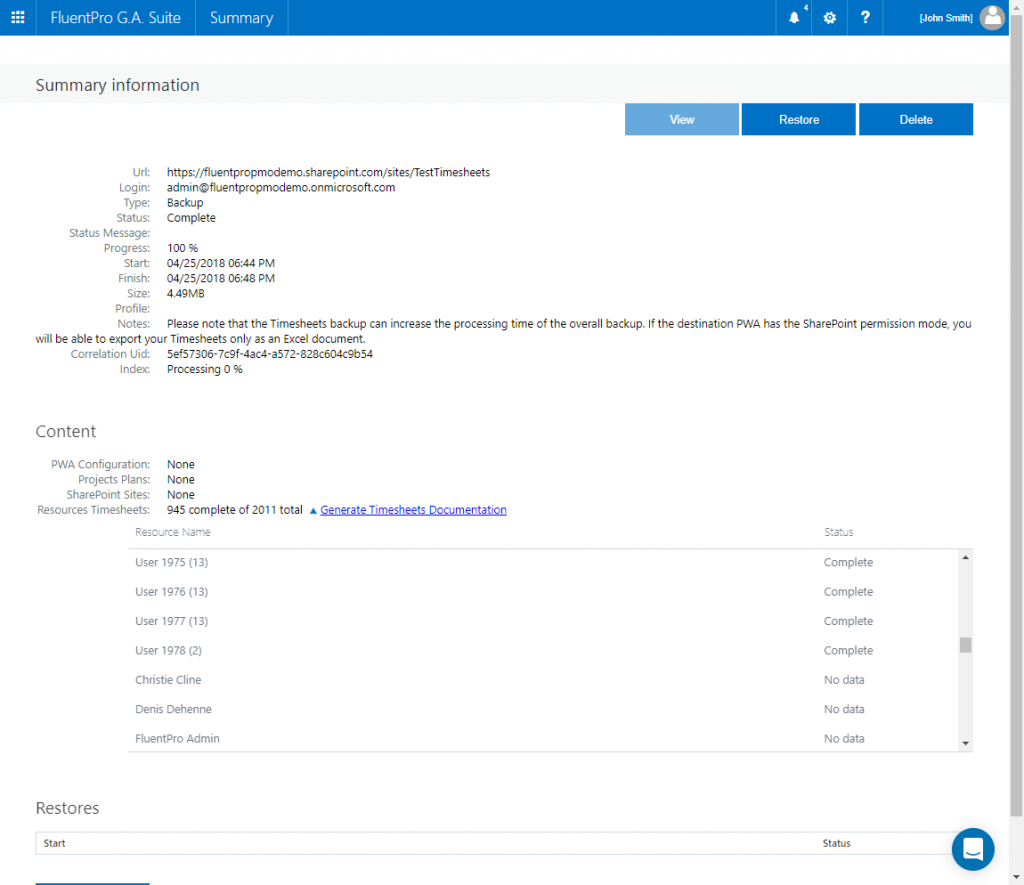1024x885 pixels.
Task: Open the settings gear
Action: (x=829, y=18)
